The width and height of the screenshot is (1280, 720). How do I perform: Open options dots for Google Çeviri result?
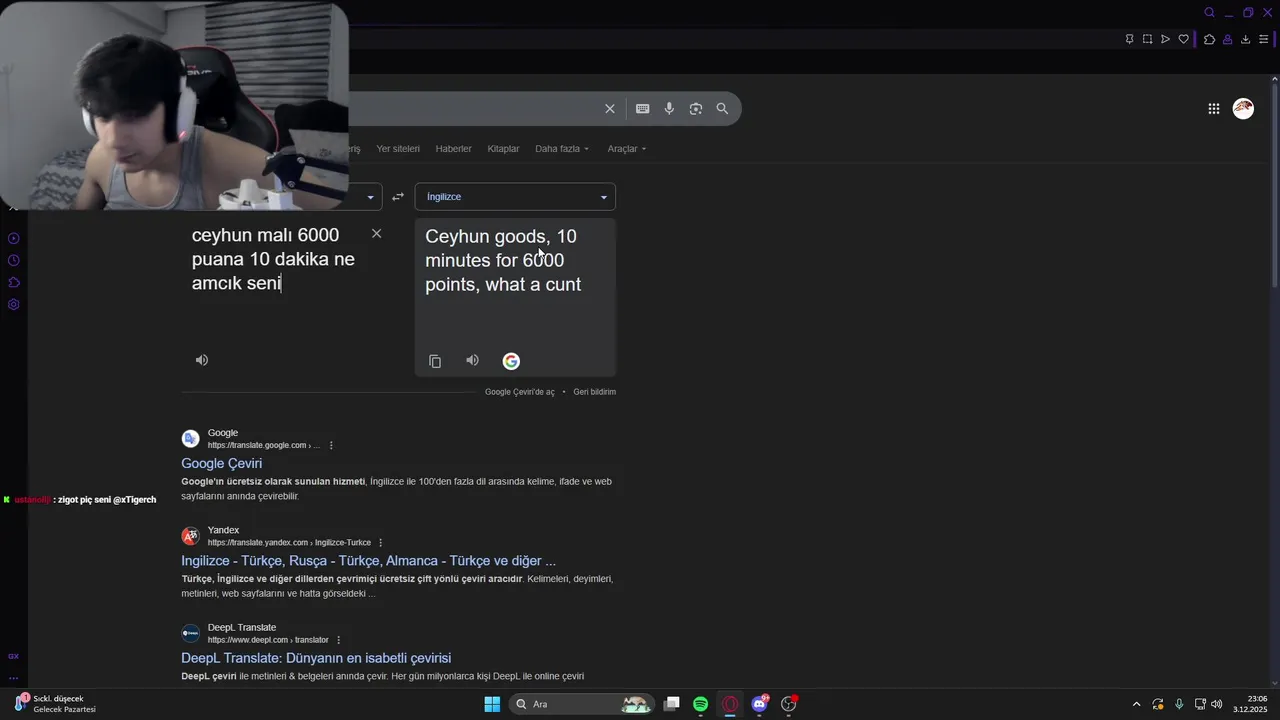tap(331, 445)
